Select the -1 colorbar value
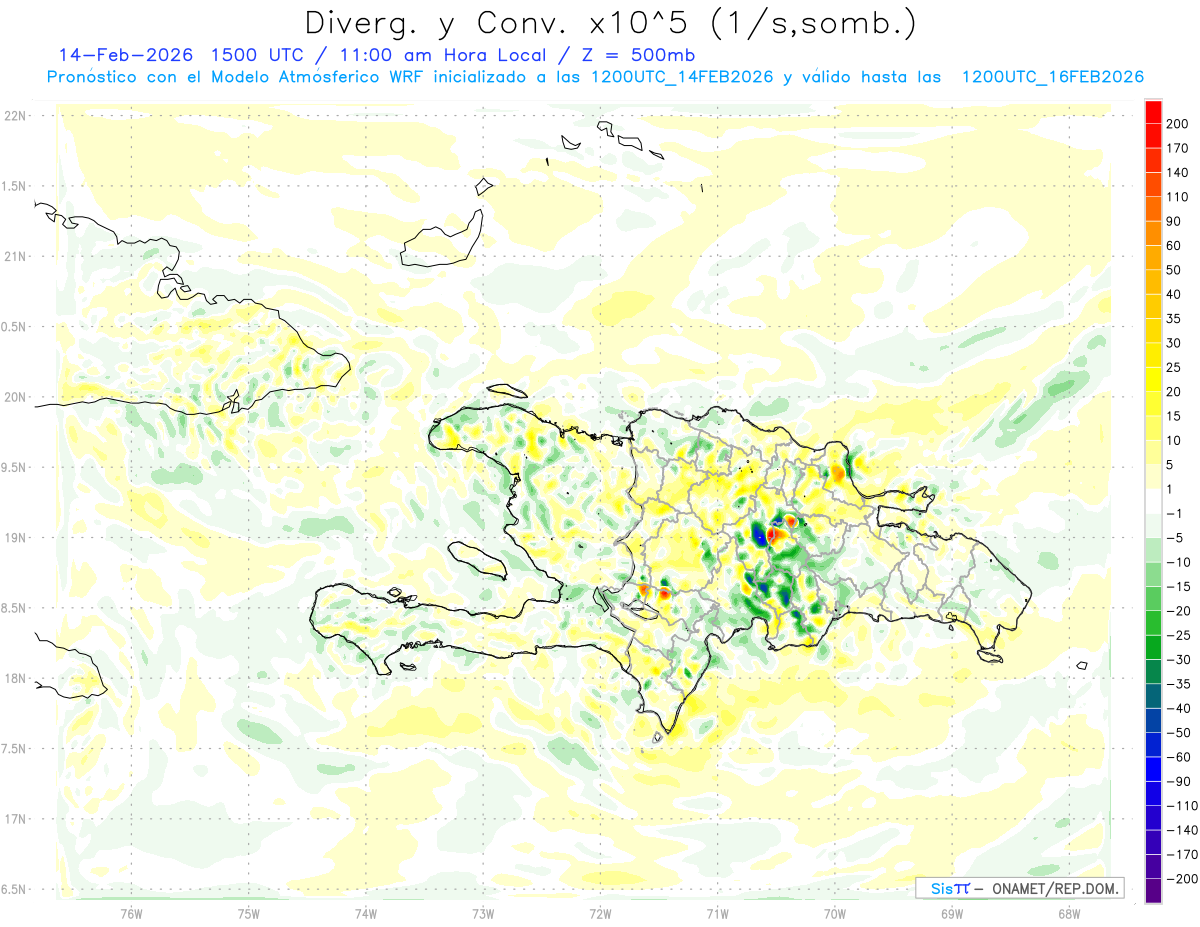The image size is (1200, 927). pos(1173,513)
